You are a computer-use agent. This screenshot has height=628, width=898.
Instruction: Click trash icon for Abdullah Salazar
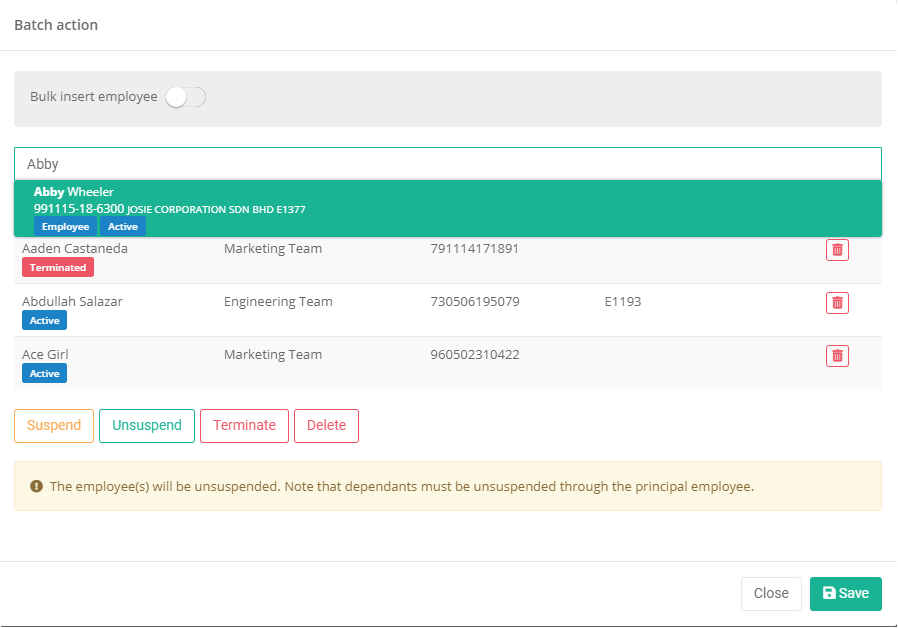pos(837,302)
